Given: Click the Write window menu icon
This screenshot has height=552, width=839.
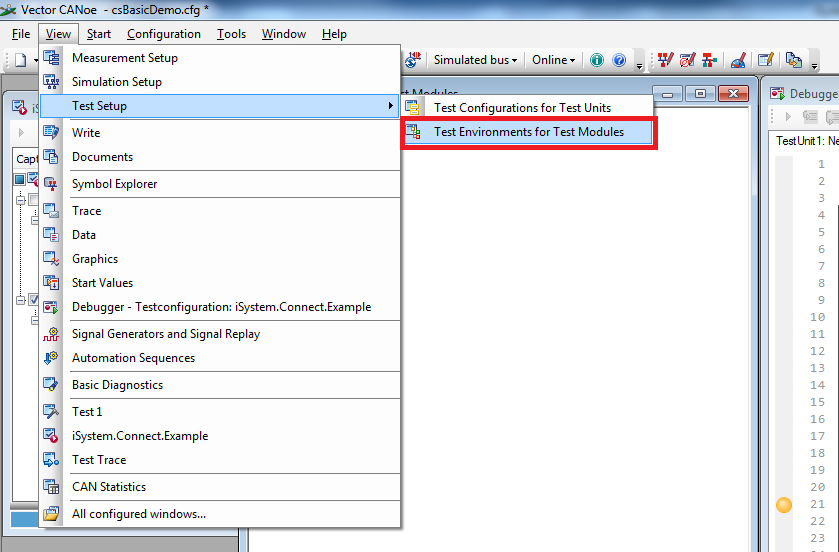Looking at the screenshot, I should [51, 133].
